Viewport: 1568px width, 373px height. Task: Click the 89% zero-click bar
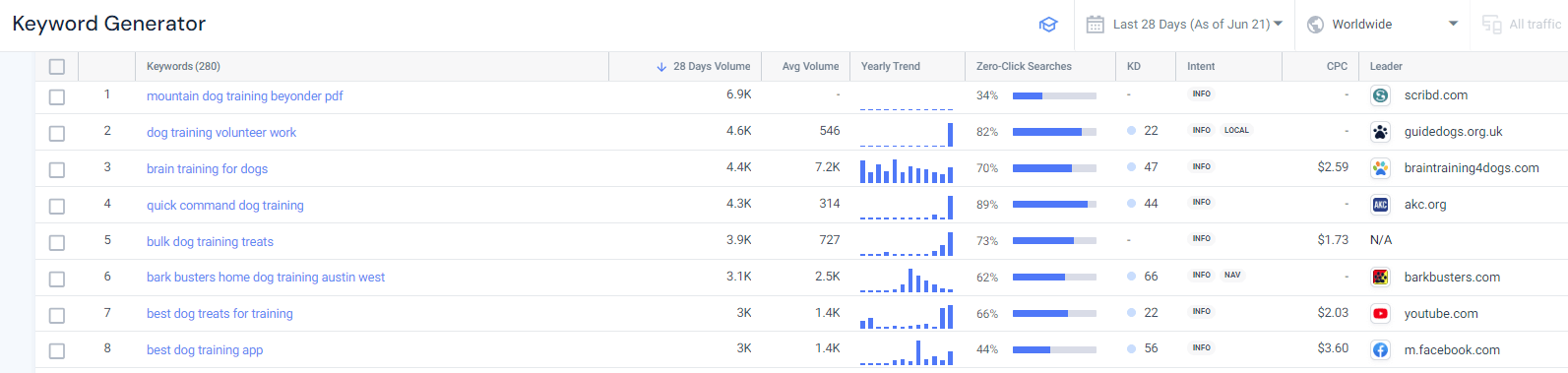[x=1054, y=205]
